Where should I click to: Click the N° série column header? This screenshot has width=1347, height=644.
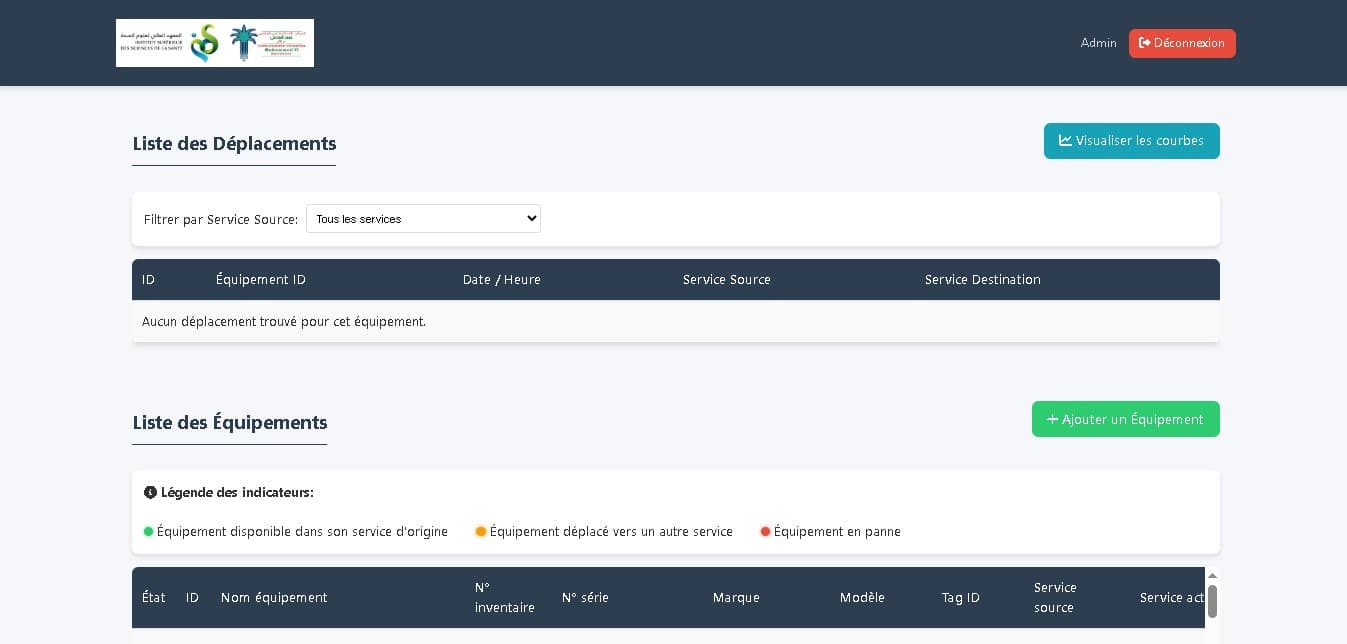585,598
